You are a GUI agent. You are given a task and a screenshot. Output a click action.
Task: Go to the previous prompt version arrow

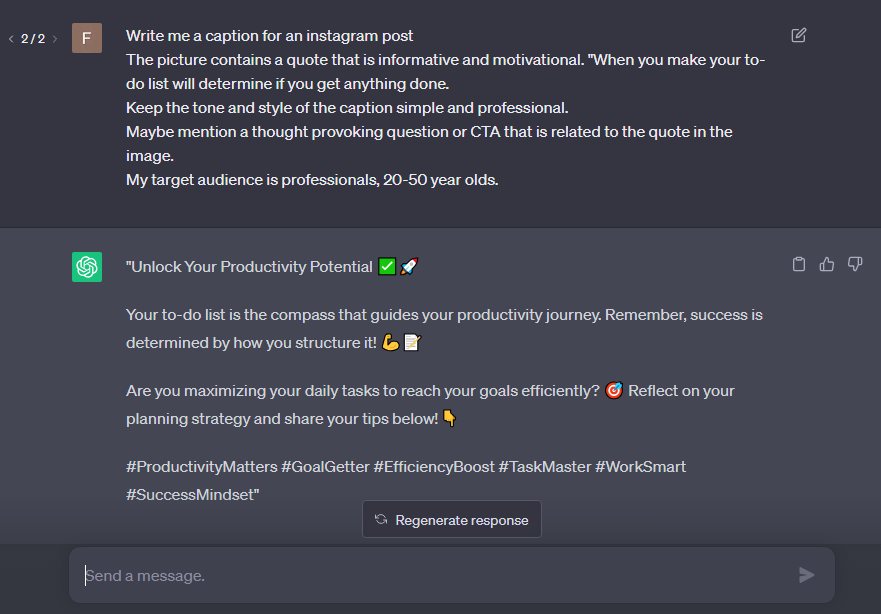point(11,39)
